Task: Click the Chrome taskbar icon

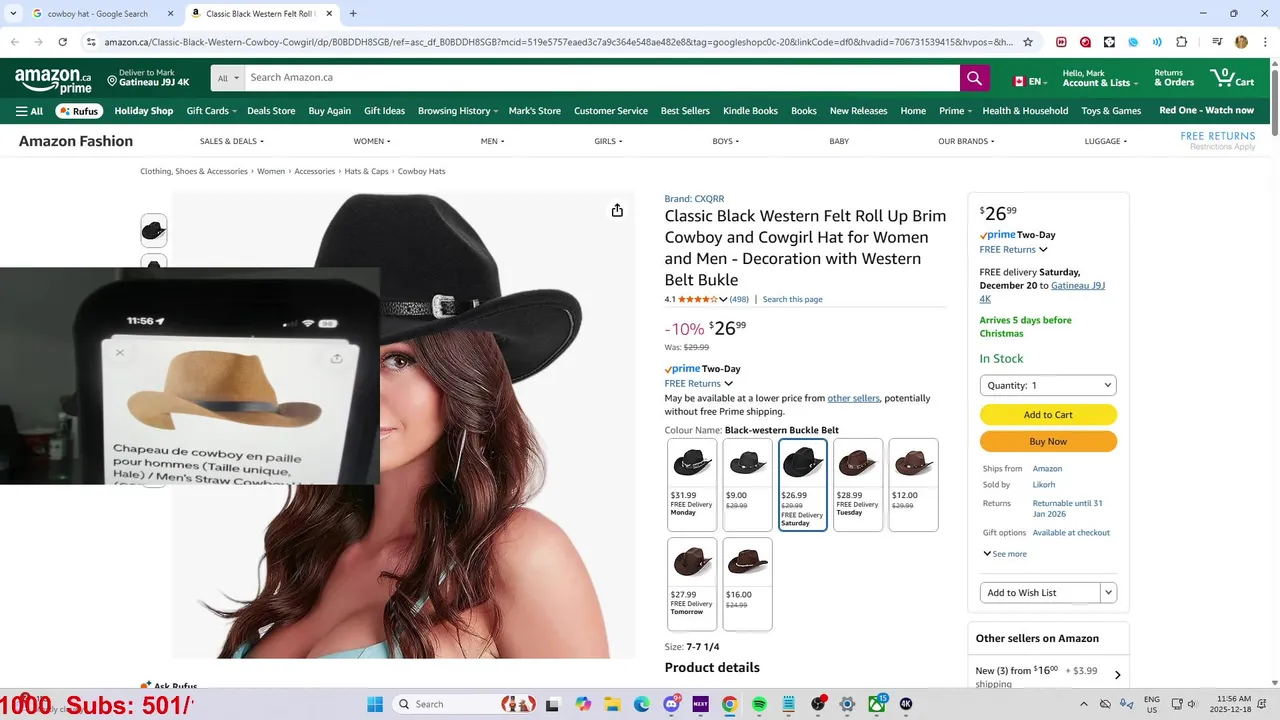Action: (730, 704)
